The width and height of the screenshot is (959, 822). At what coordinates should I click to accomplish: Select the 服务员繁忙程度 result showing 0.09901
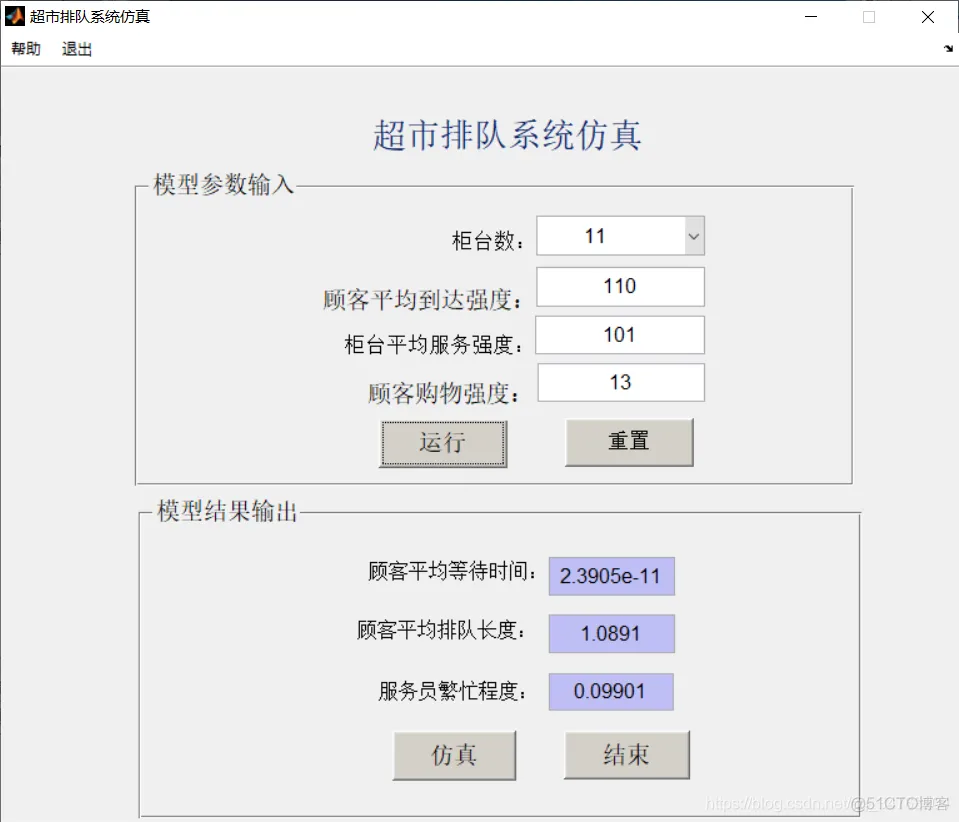(x=611, y=691)
